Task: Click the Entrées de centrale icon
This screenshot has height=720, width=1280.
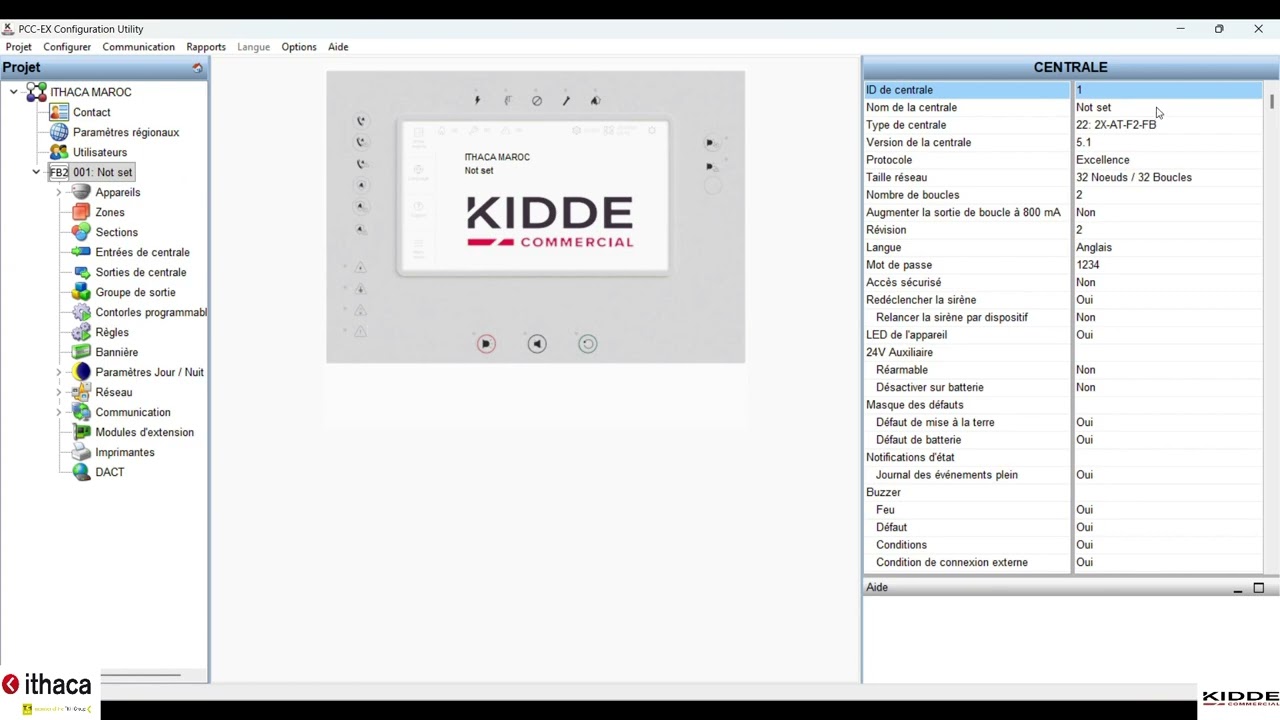Action: click(81, 252)
